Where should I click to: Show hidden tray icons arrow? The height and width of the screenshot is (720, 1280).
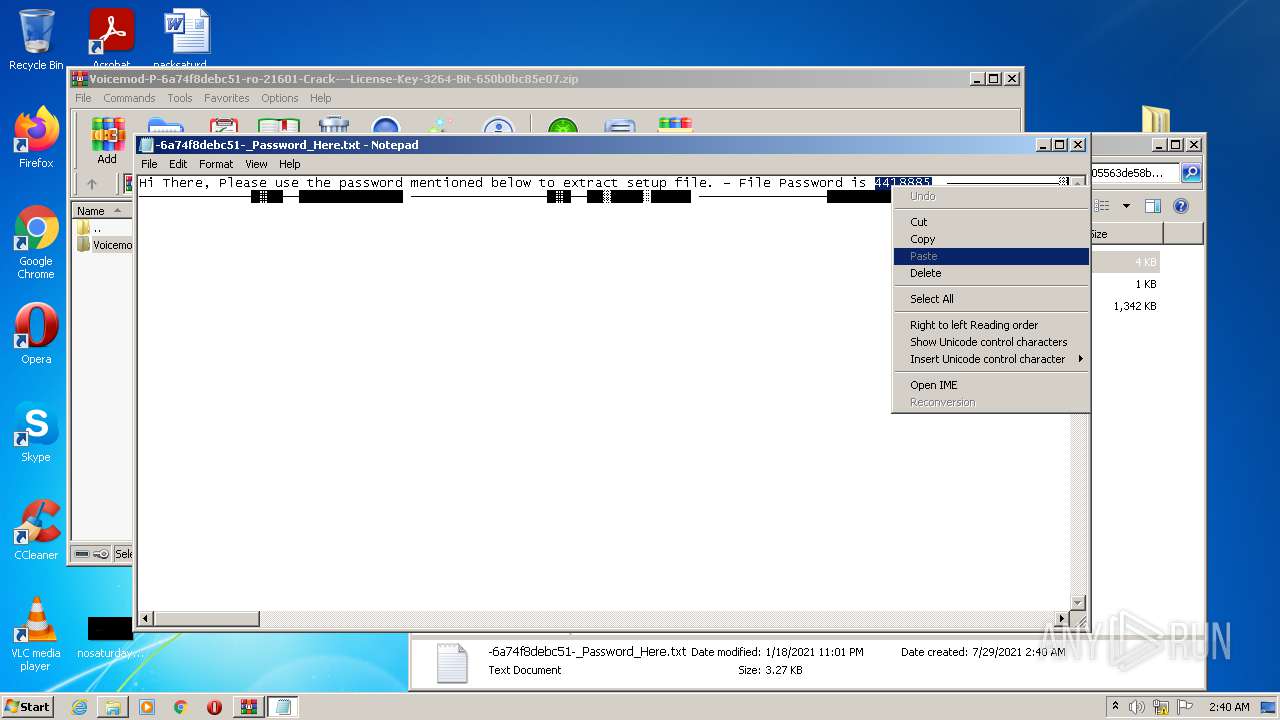pyautogui.click(x=1115, y=707)
